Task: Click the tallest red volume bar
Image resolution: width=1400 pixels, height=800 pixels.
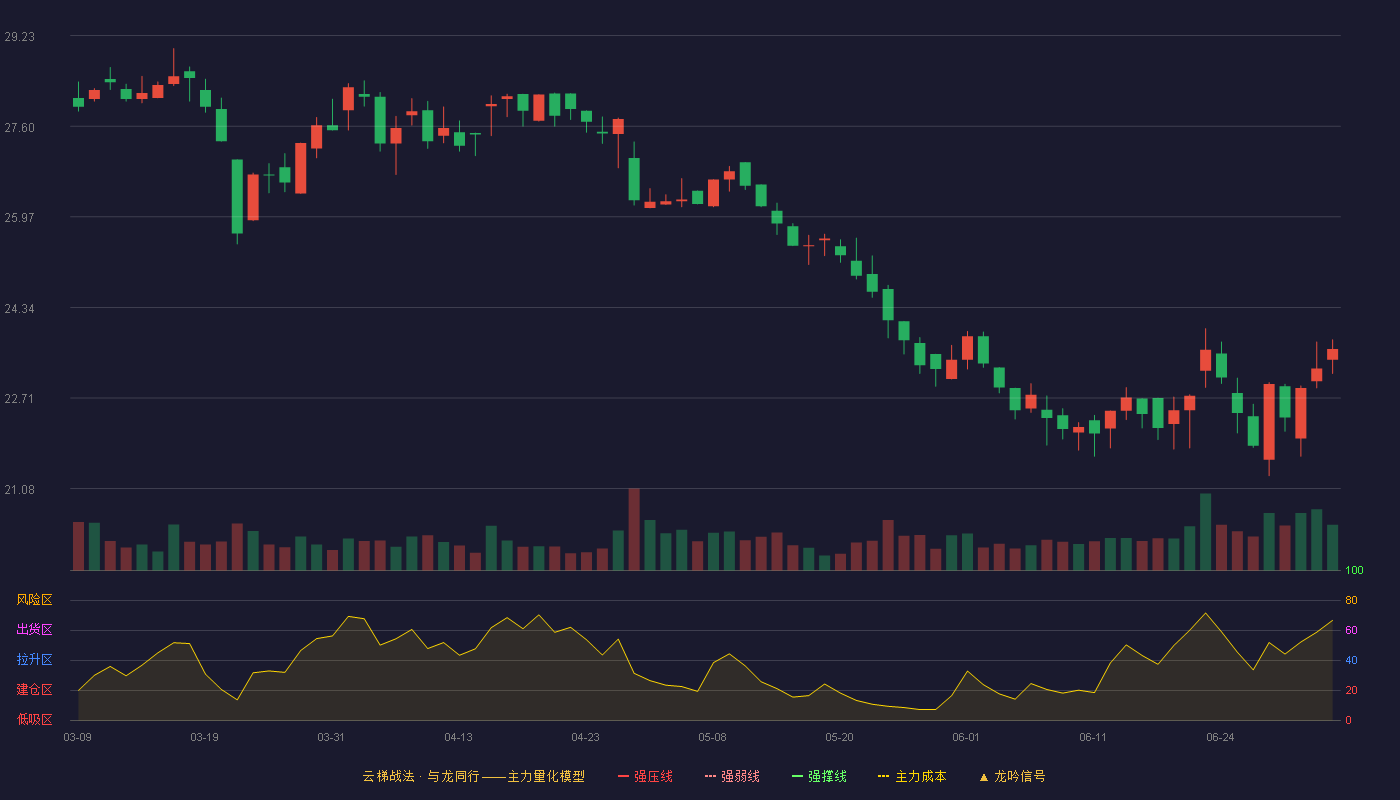Action: [634, 529]
